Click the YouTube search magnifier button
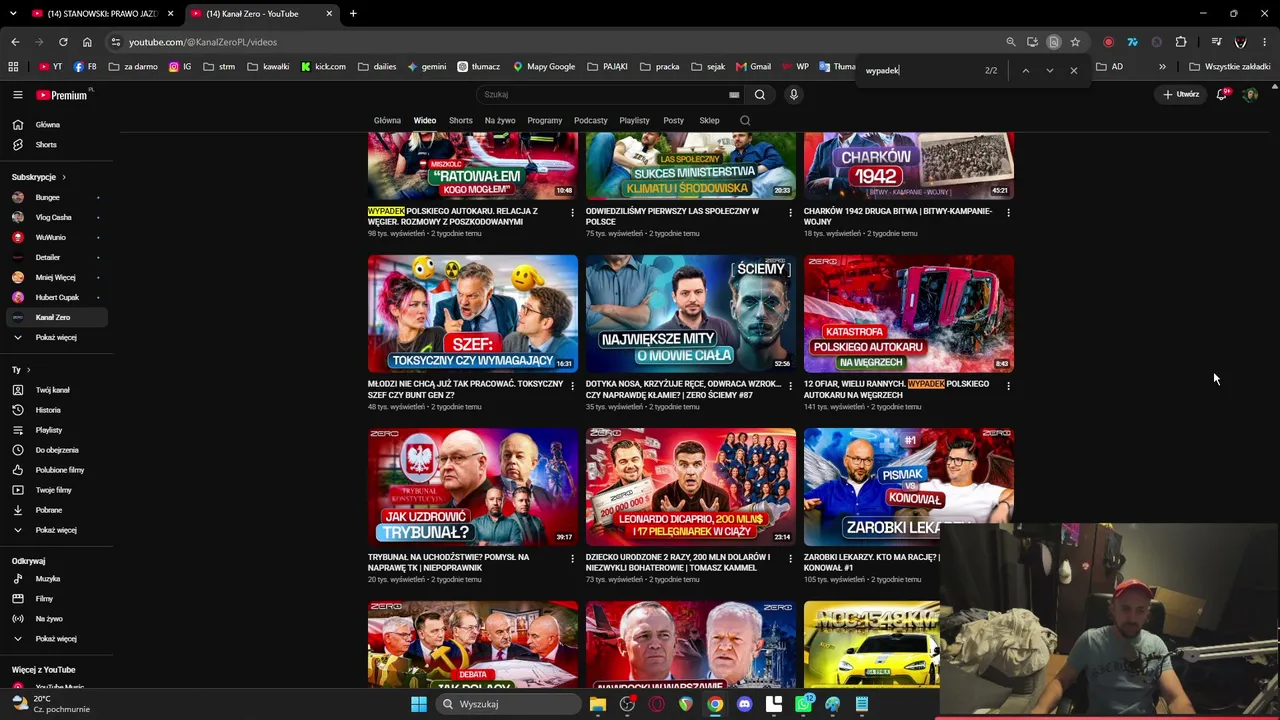1280x720 pixels. [760, 95]
